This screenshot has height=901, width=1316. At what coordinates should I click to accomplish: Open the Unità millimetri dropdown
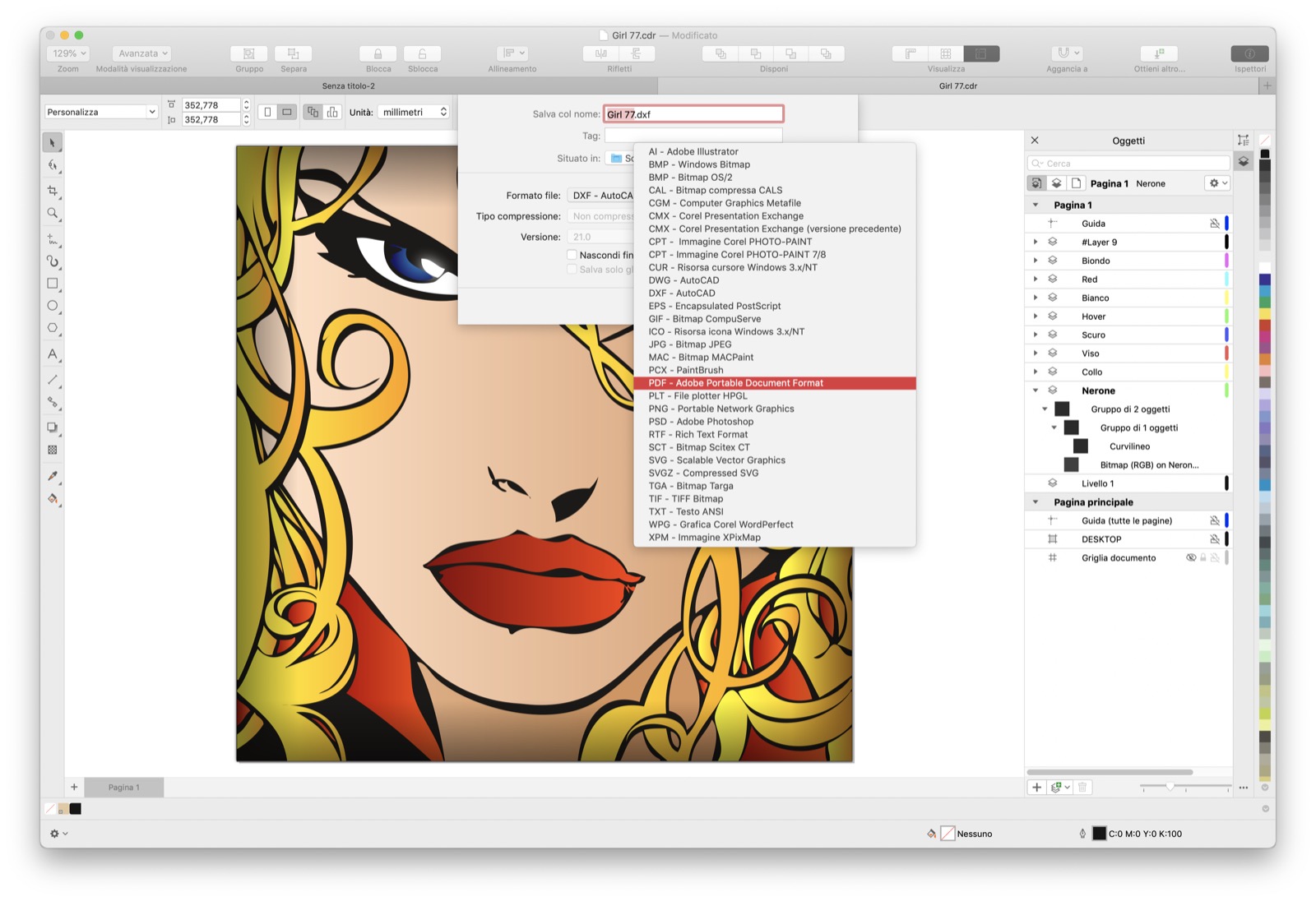coord(413,112)
